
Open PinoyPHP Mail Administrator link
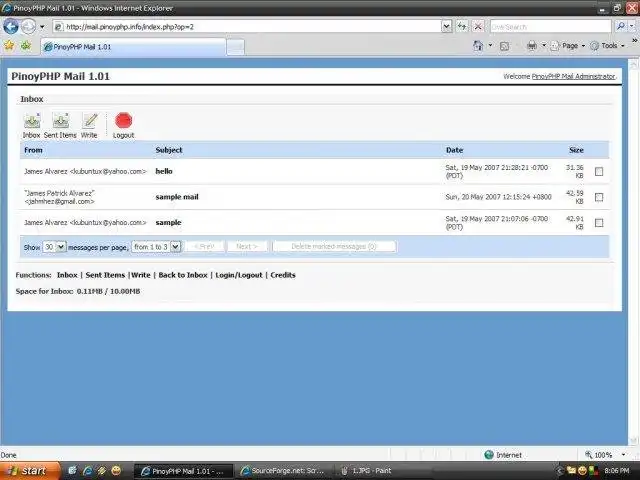pyautogui.click(x=573, y=76)
